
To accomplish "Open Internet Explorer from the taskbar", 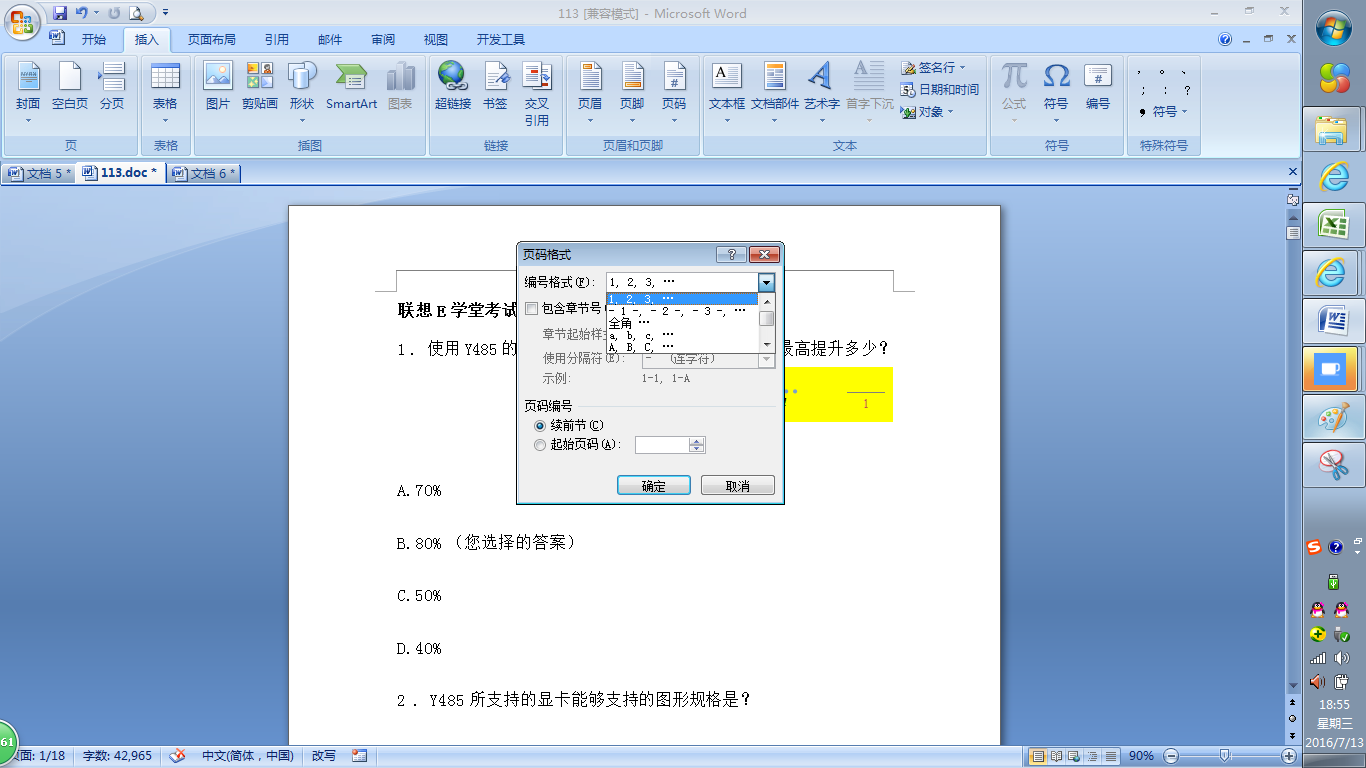I will 1332,176.
